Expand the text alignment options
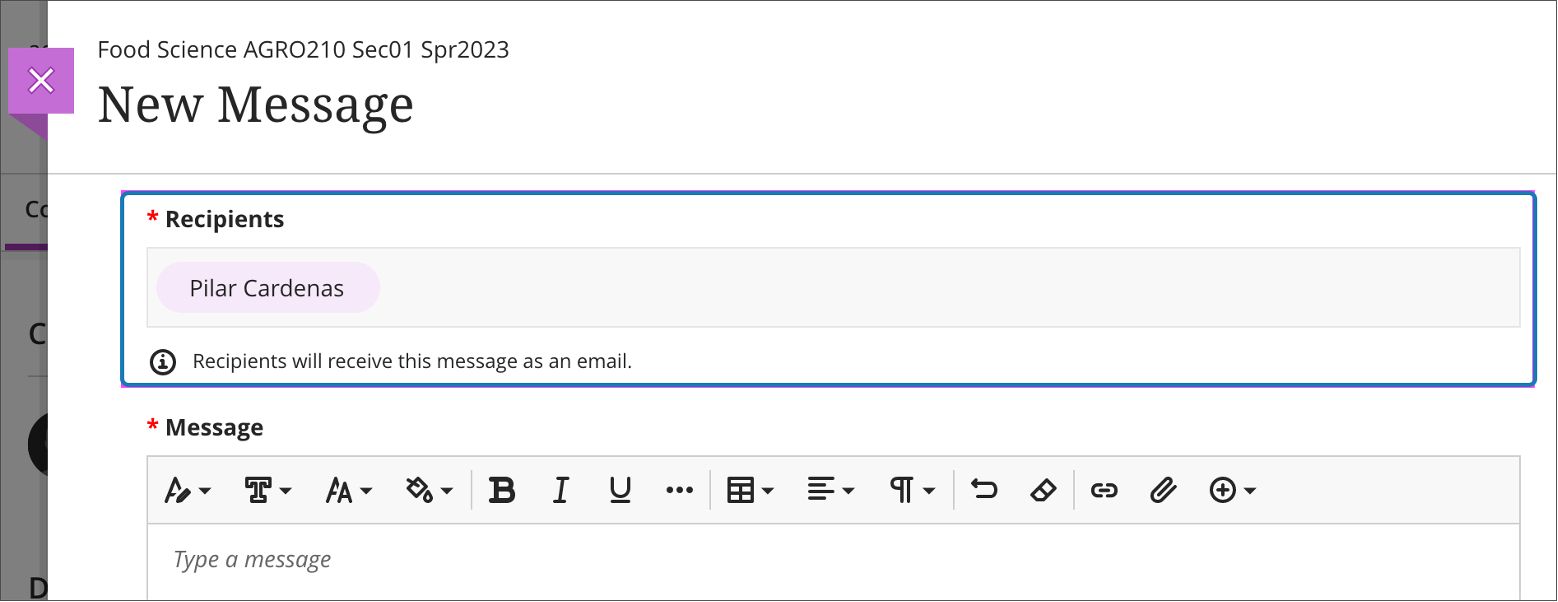This screenshot has width=1558, height=602. (x=830, y=490)
